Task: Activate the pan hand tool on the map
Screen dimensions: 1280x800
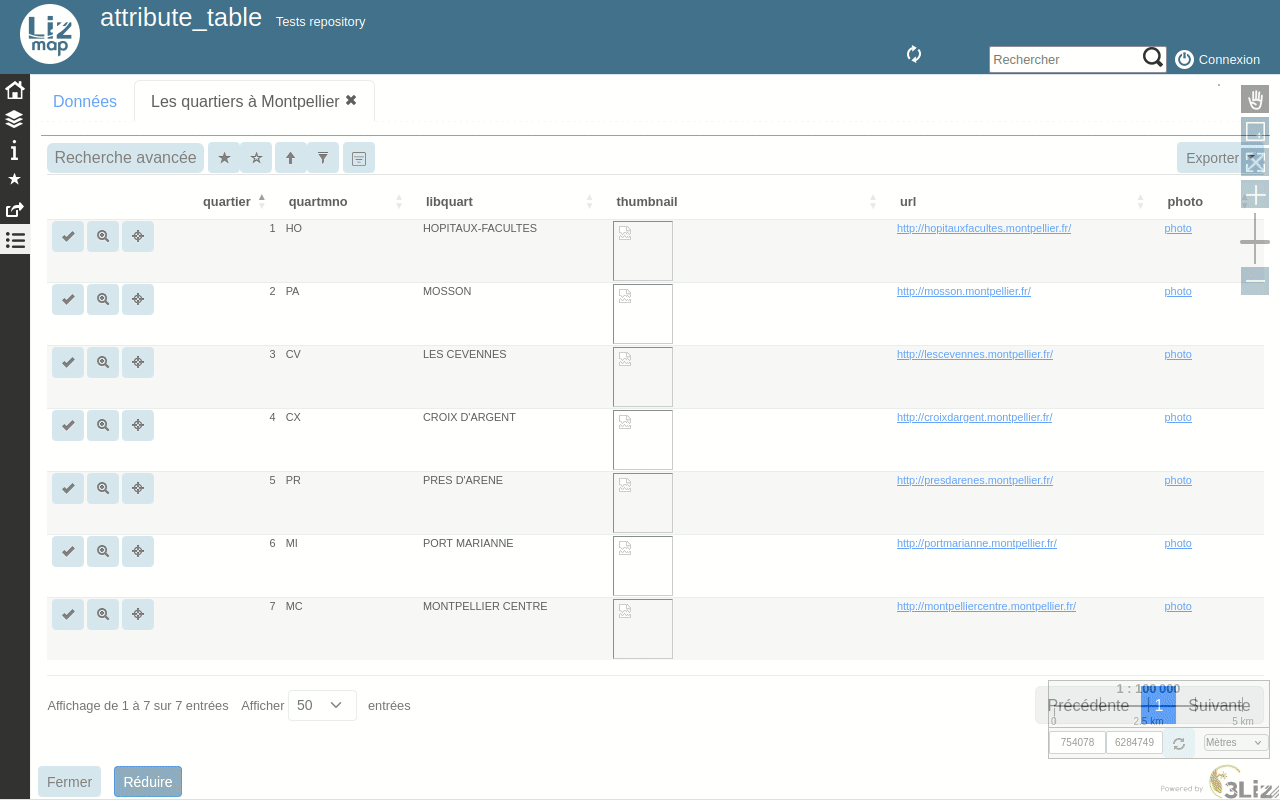Action: (x=1255, y=99)
